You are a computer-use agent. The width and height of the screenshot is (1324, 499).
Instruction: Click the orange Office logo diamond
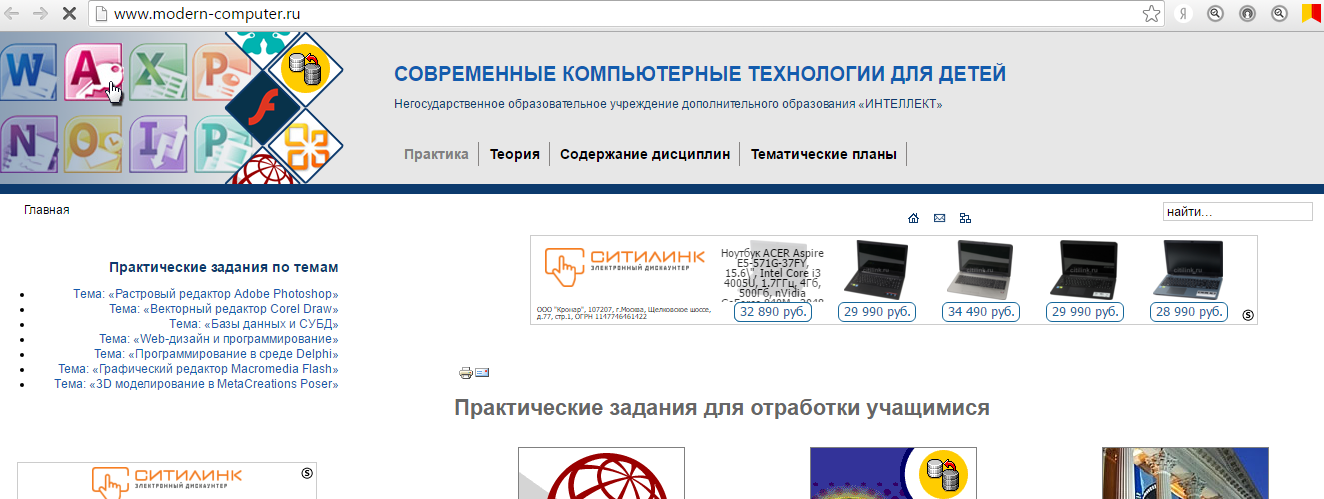tap(305, 146)
